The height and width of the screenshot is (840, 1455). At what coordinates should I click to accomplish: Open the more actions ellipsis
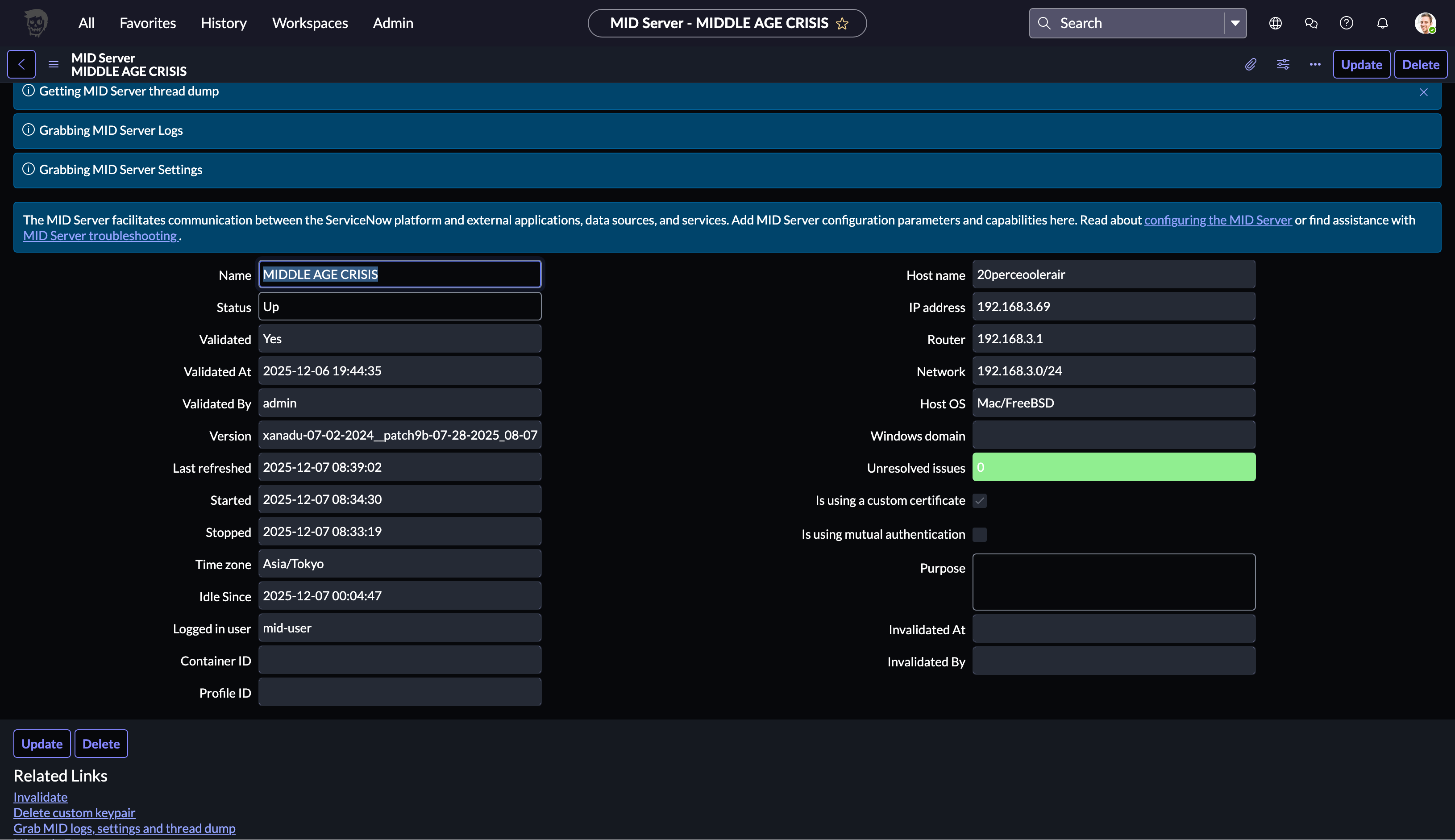point(1315,64)
